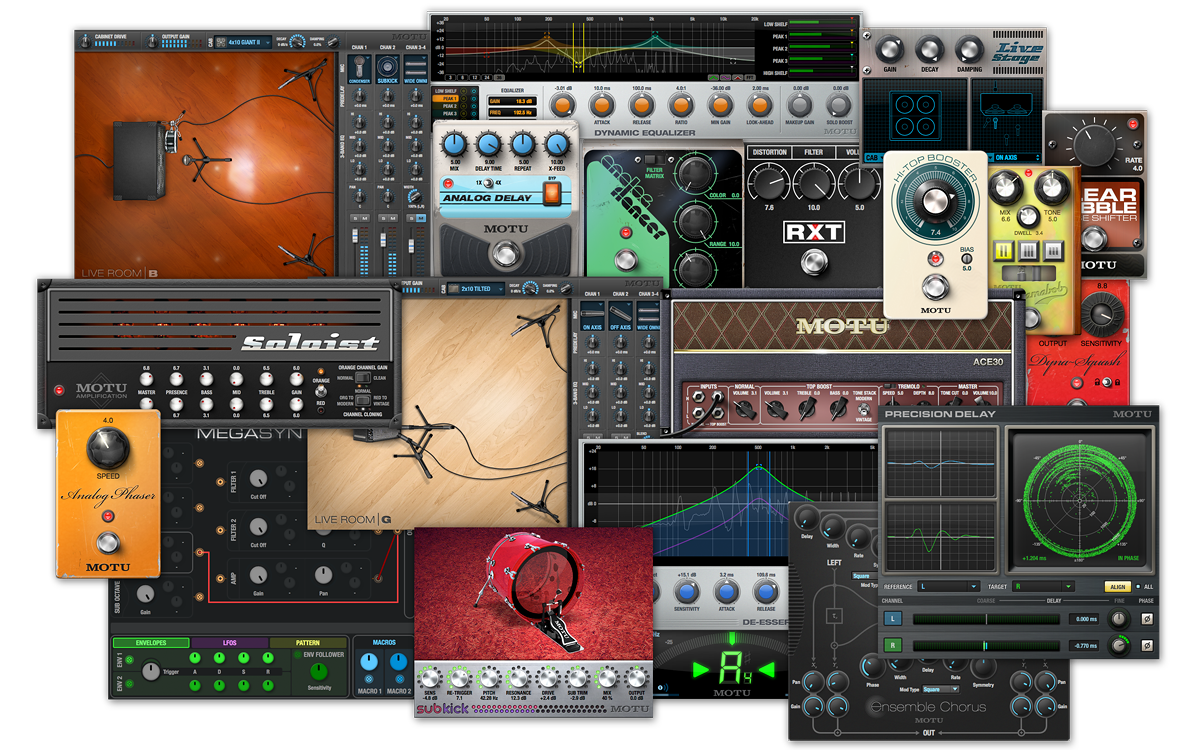Image resolution: width=1200 pixels, height=750 pixels.
Task: Toggle the Filter Matrix switch on green pedal
Action: coord(655,160)
